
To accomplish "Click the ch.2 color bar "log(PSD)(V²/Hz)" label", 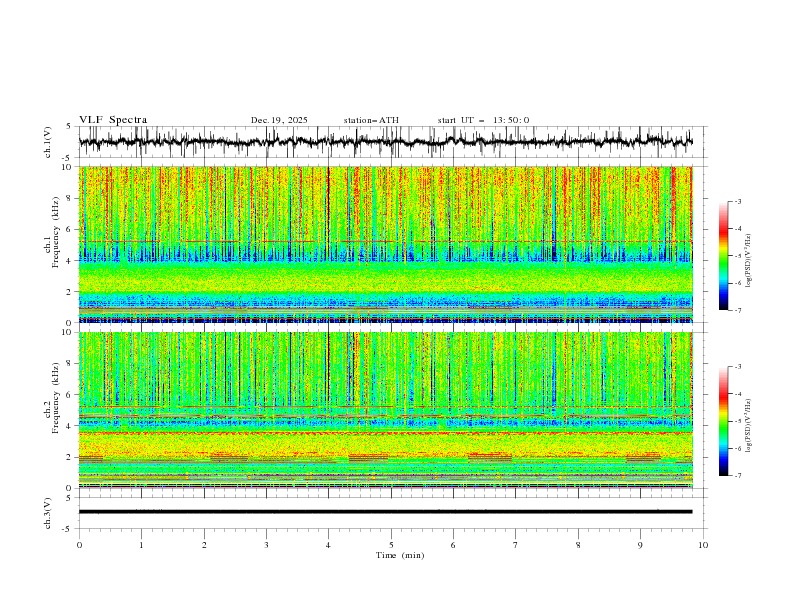I will (748, 425).
